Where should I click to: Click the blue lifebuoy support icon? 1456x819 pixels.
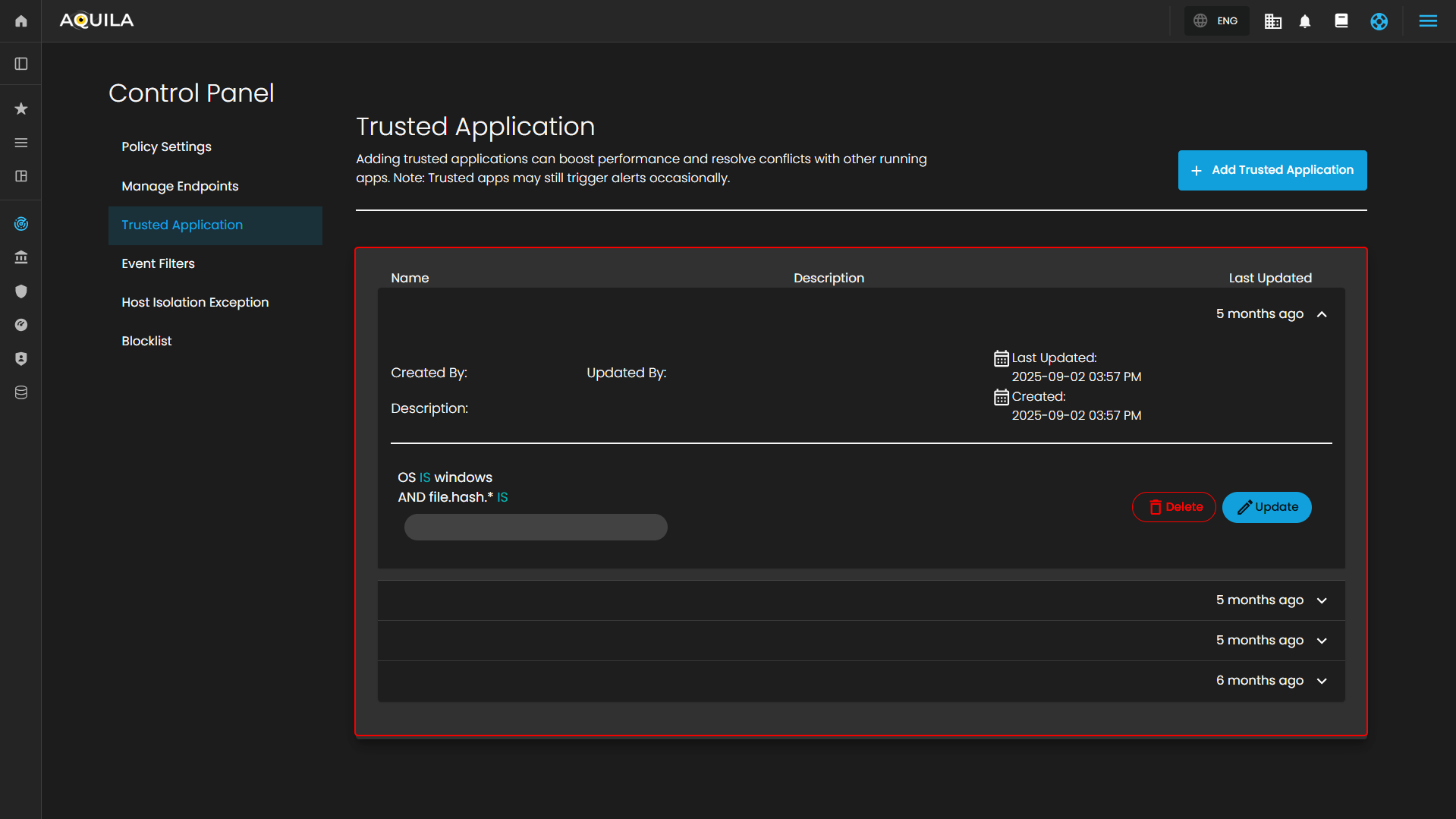coord(1379,21)
